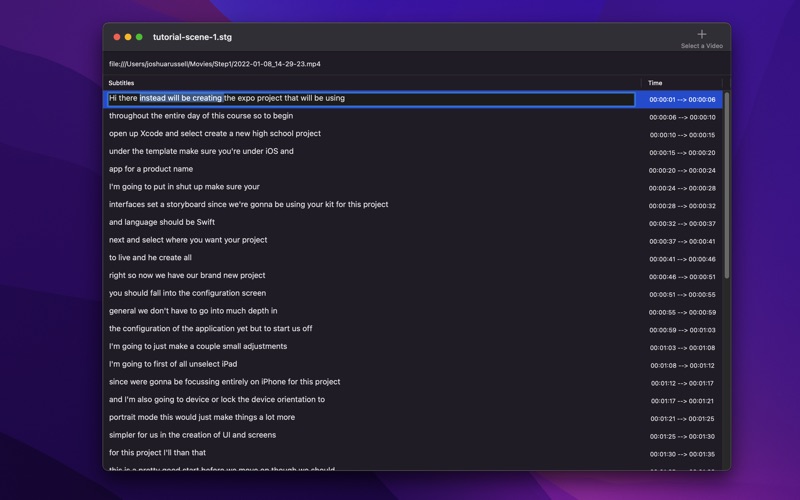Click time cell 00:00:37 --> 00:00:41

682,241
